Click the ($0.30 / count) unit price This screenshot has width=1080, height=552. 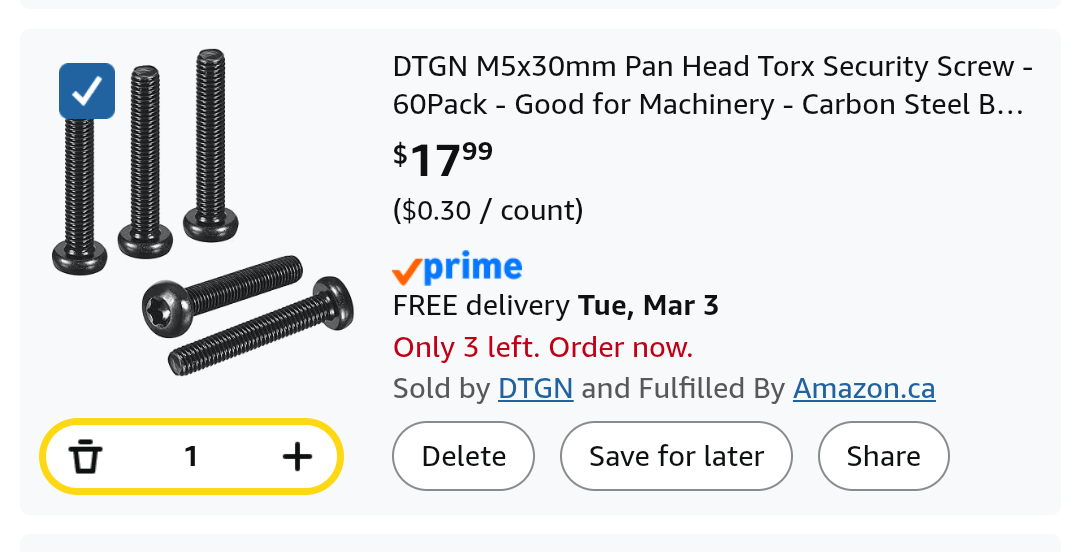pyautogui.click(x=488, y=210)
